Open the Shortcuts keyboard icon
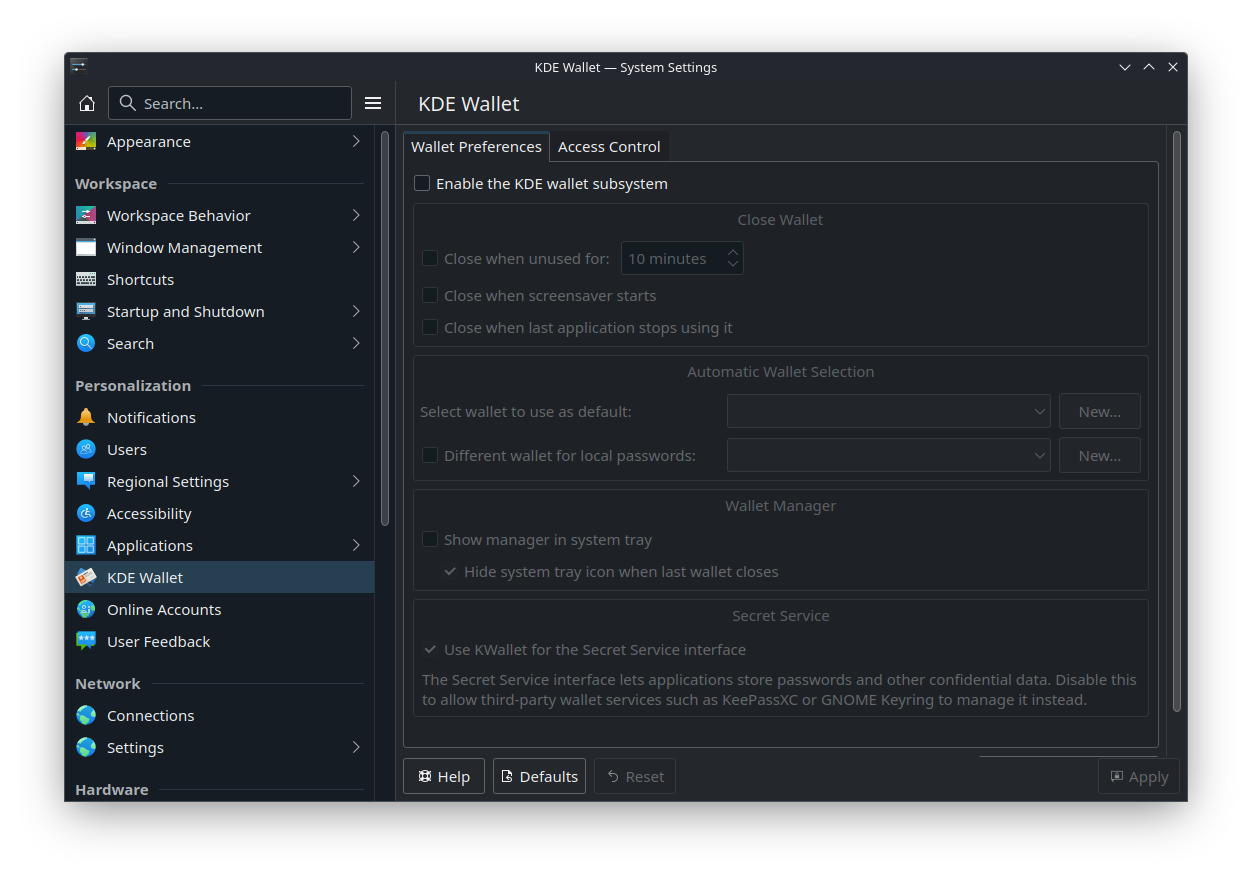Viewport: 1252px width, 878px height. [86, 280]
